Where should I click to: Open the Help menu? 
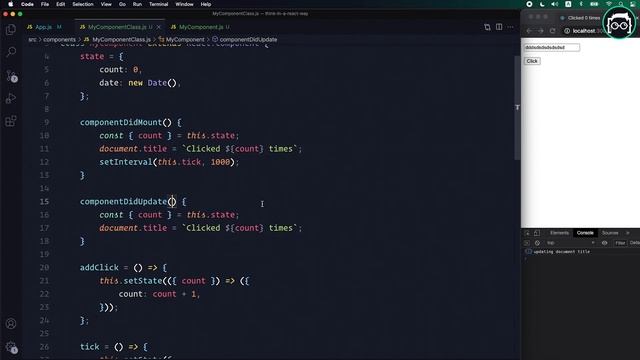206,4
